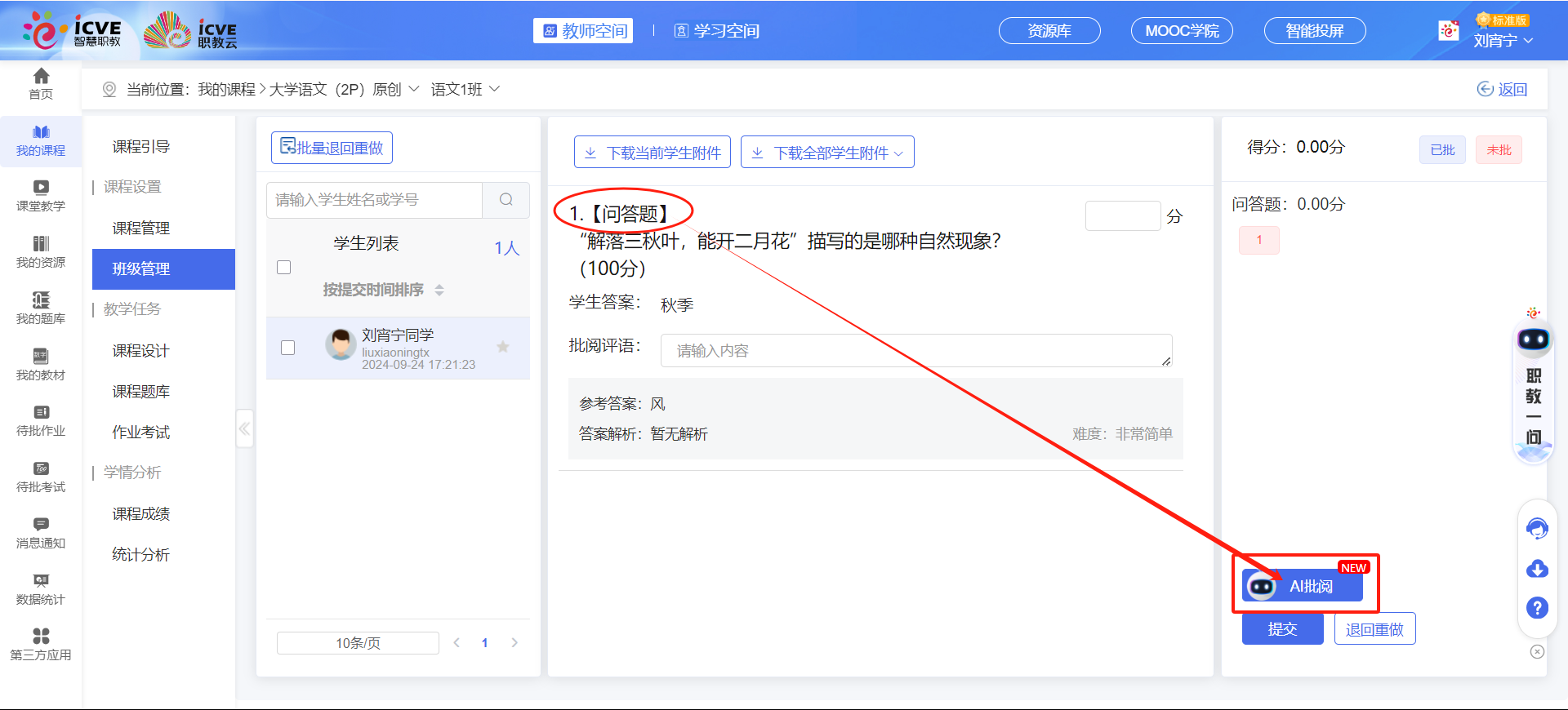Switch to the 学习空间 tab
This screenshot has height=710, width=1568.
[x=717, y=31]
